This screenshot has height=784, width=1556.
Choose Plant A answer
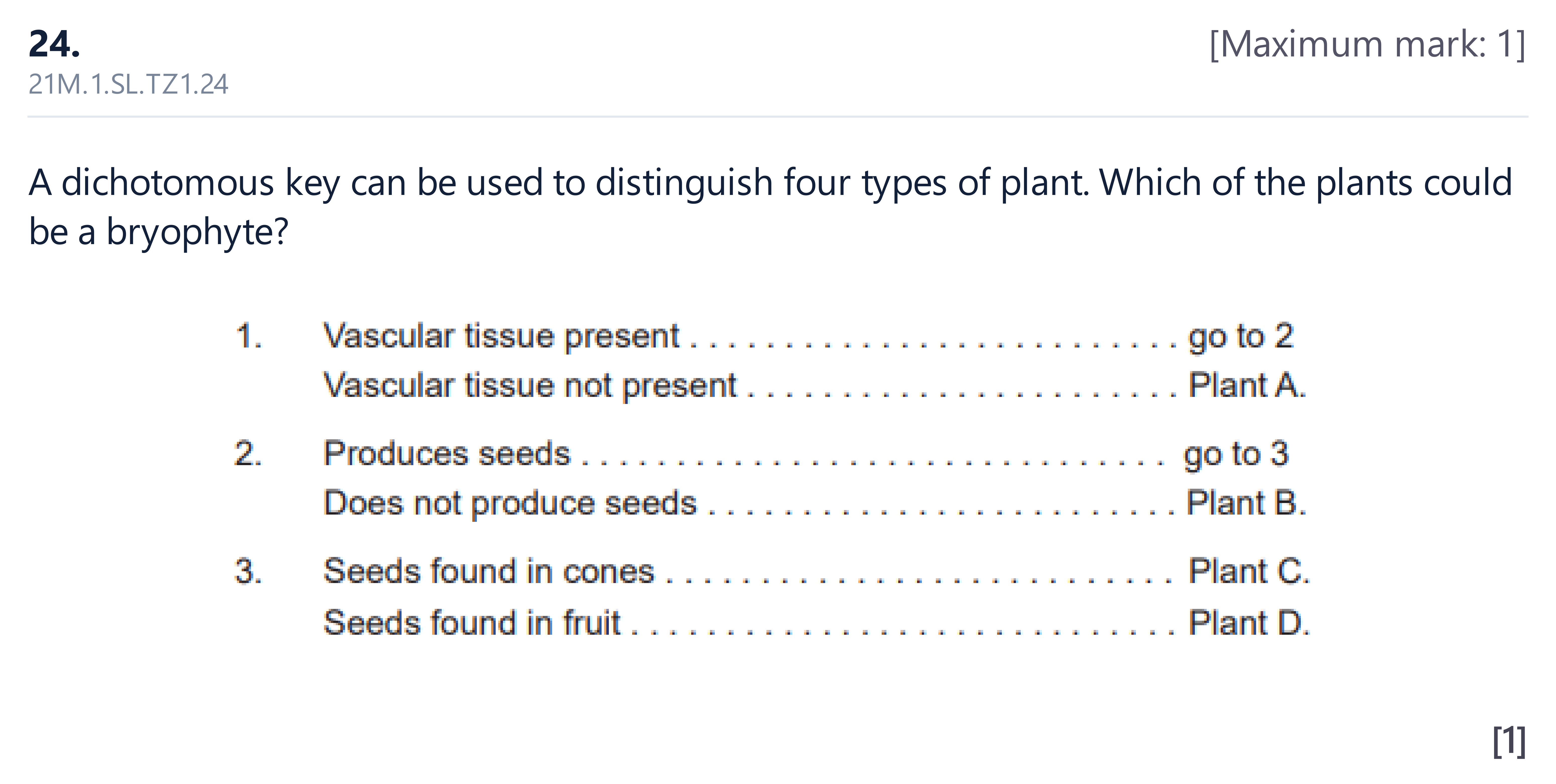1247,385
